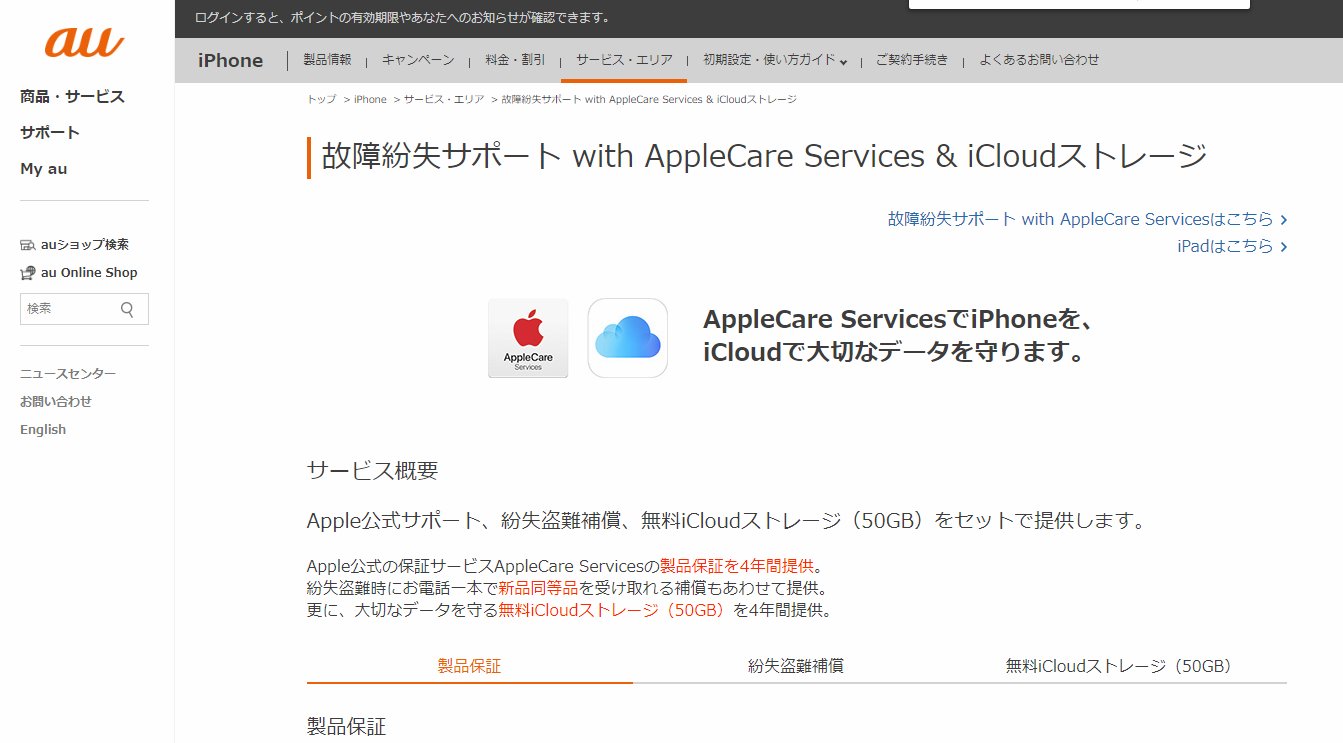
Task: Go to 商品・サービス in sidebar
Action: pos(72,97)
